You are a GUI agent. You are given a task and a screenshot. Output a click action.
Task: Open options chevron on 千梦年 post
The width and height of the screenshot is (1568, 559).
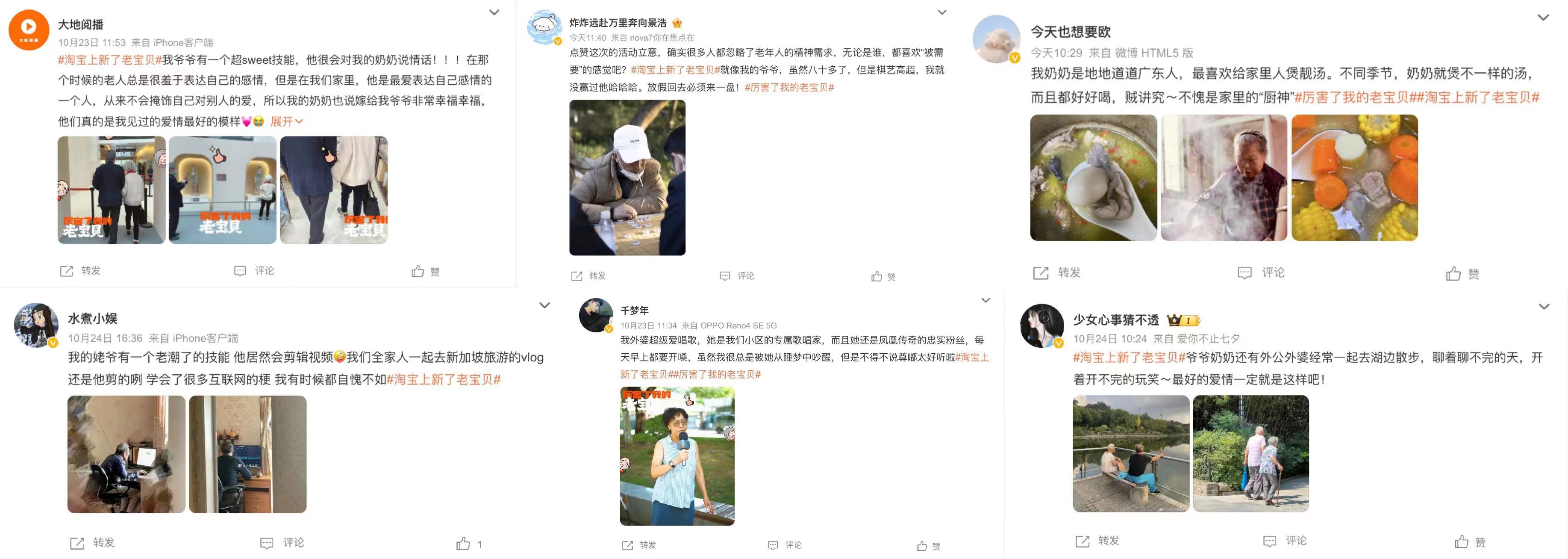[x=986, y=300]
